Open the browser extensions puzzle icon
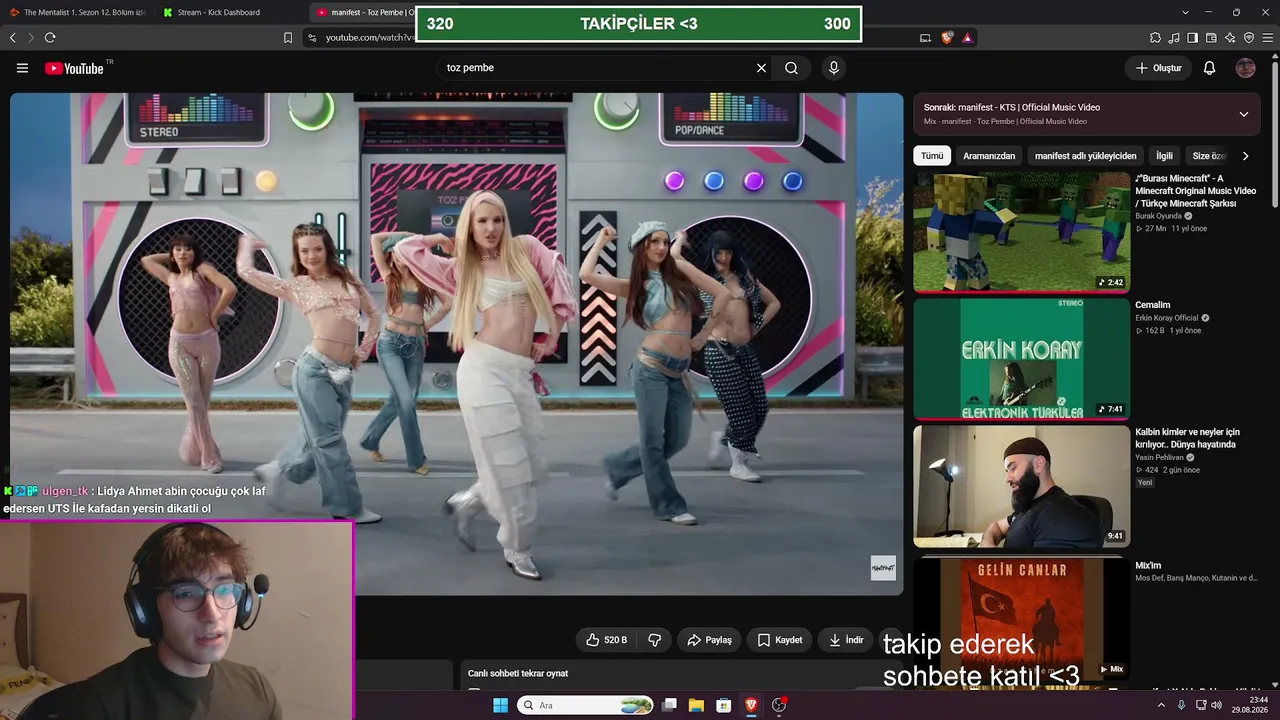 coord(1156,38)
